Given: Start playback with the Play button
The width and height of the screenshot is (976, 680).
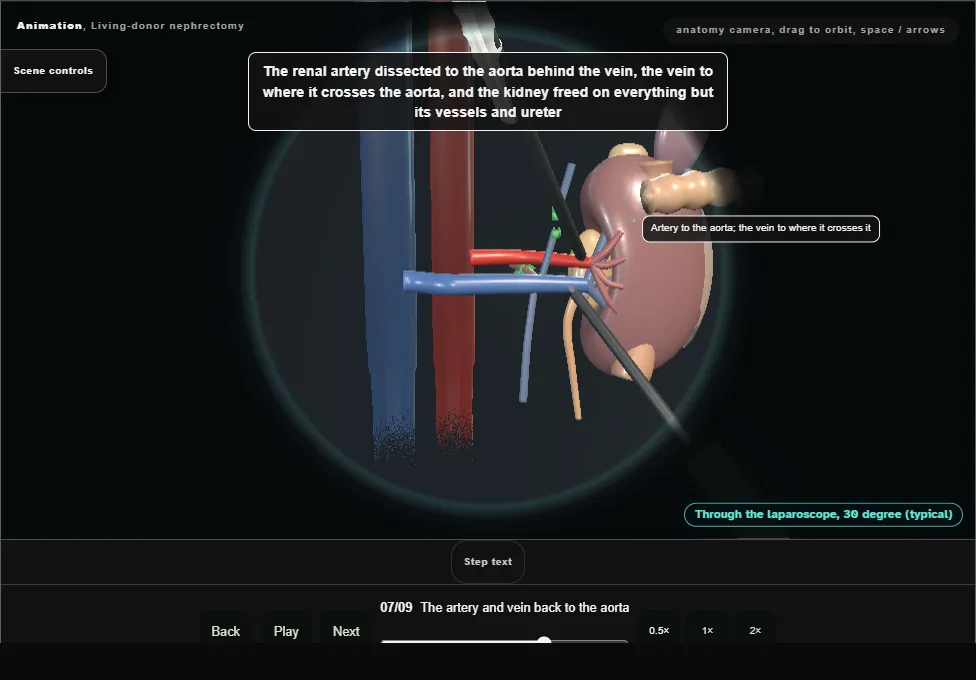Looking at the screenshot, I should coord(286,631).
